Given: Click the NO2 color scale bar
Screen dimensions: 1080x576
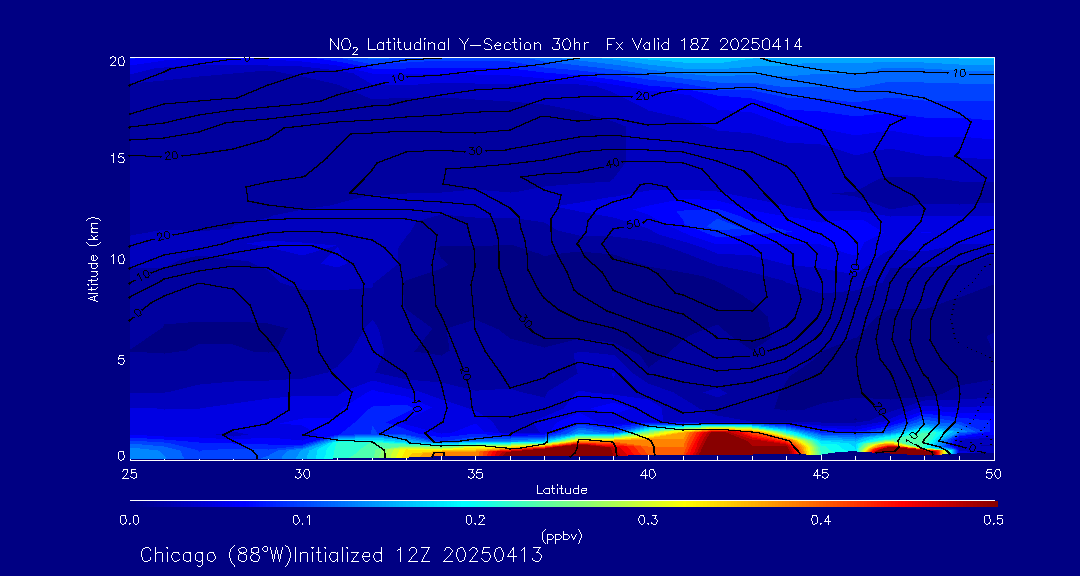Looking at the screenshot, I should coord(563,504).
